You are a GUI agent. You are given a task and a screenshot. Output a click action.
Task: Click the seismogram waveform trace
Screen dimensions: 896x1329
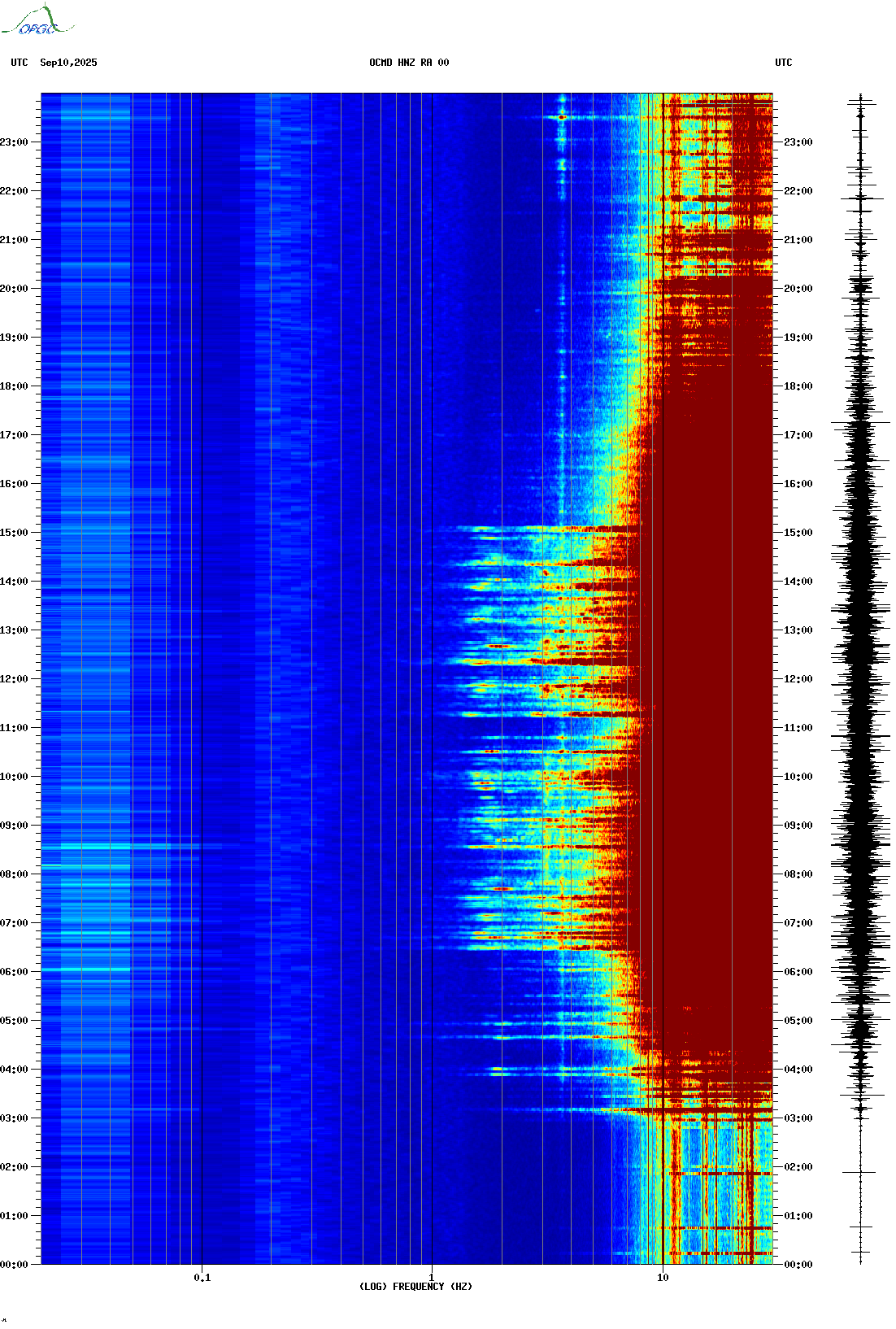[861, 678]
